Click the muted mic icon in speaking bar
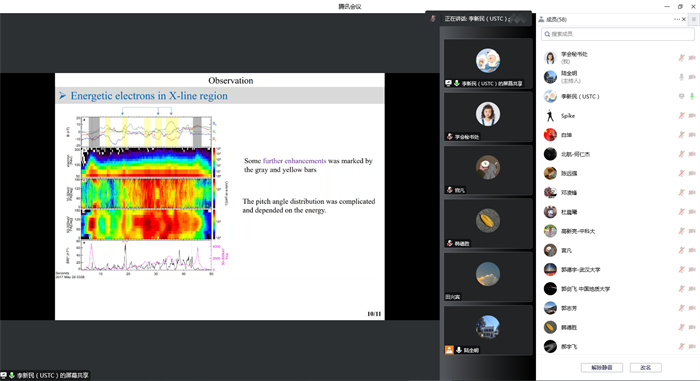The image size is (700, 381). coord(433,19)
